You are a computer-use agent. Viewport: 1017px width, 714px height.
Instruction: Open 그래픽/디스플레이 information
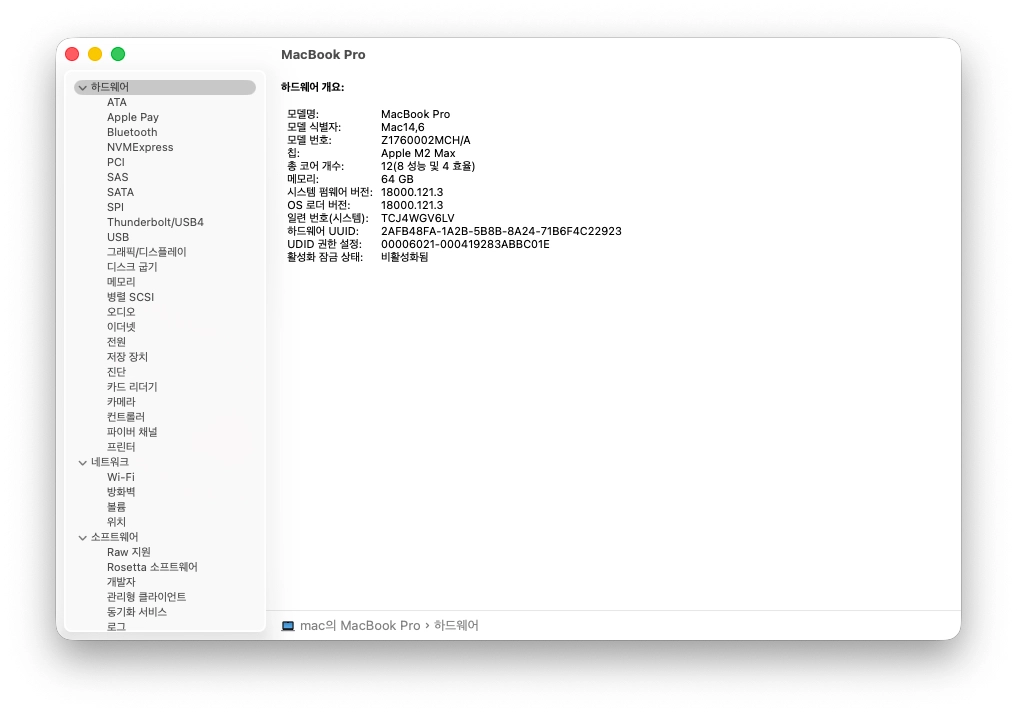[147, 252]
